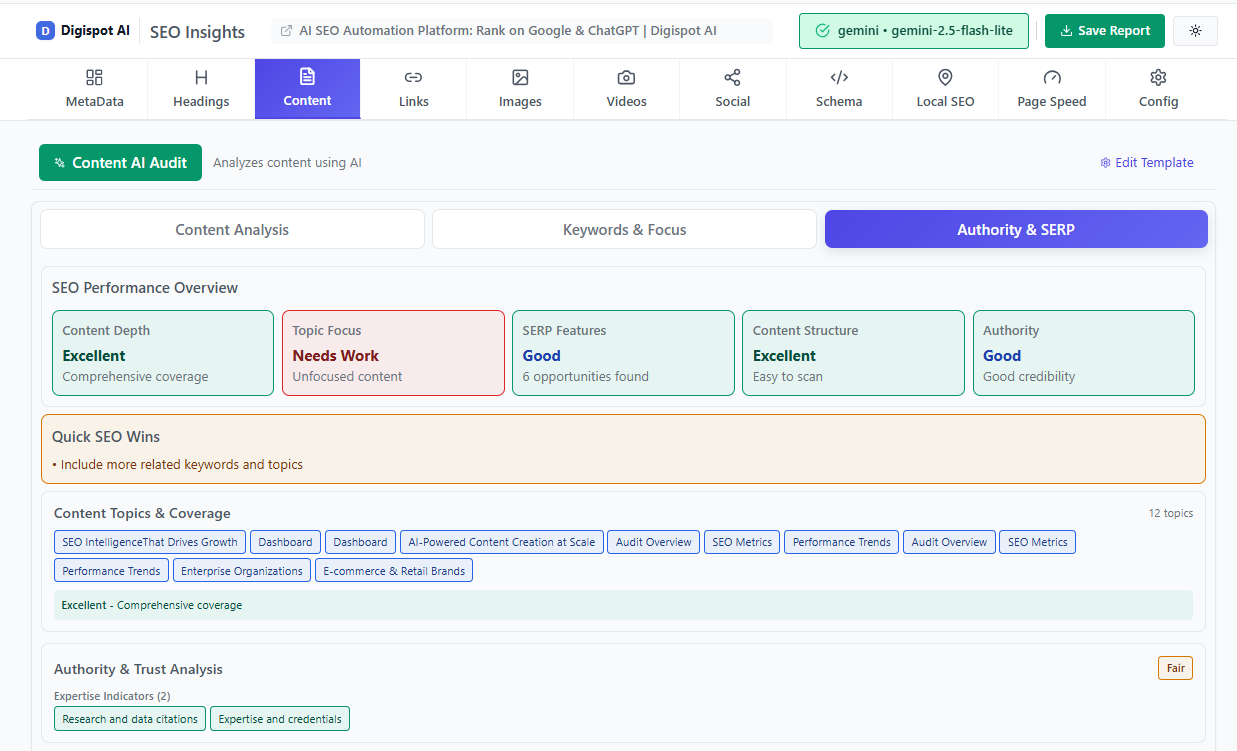Click "SEO Performance Overview" heading

(x=145, y=288)
